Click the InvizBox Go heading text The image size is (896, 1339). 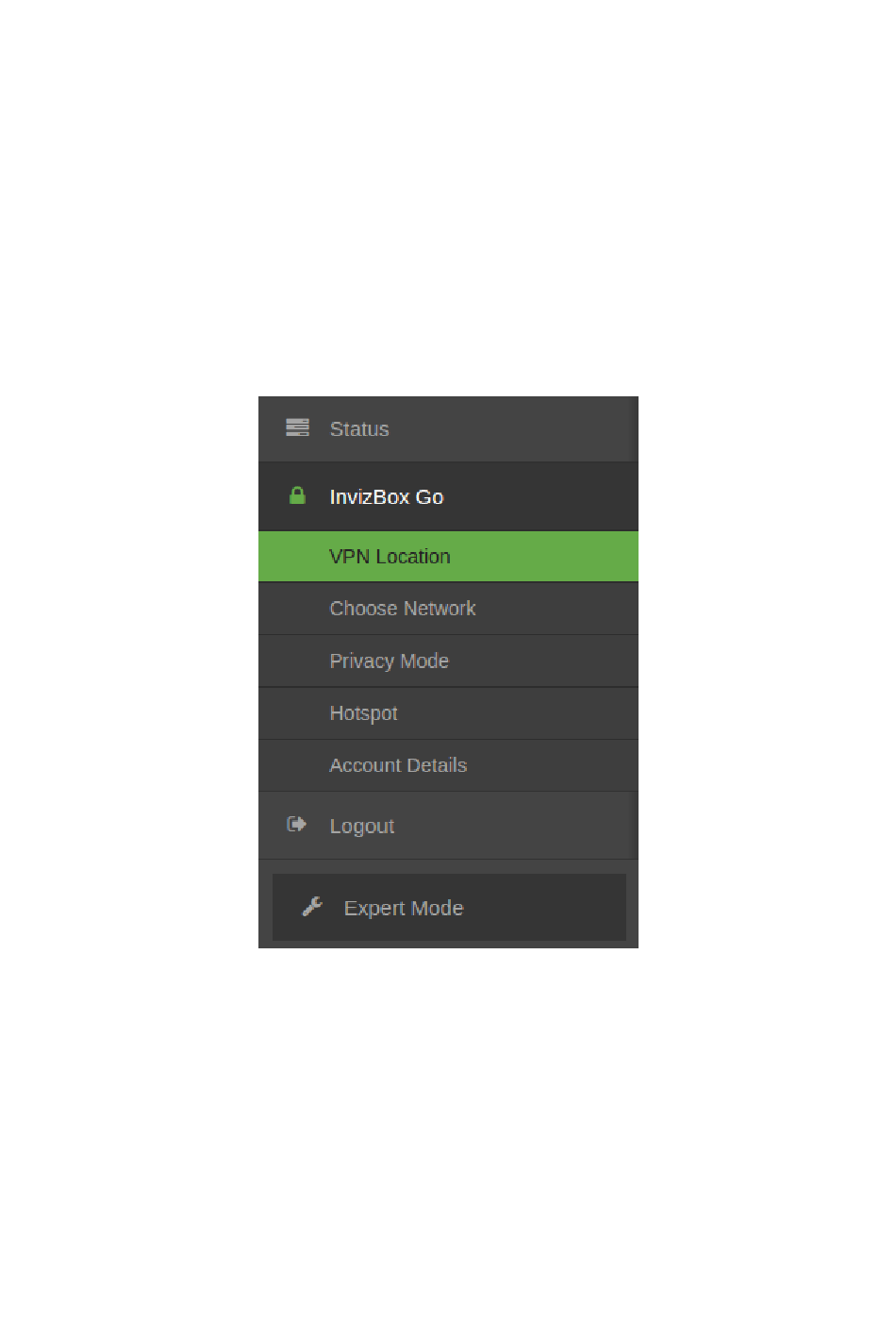(x=387, y=497)
